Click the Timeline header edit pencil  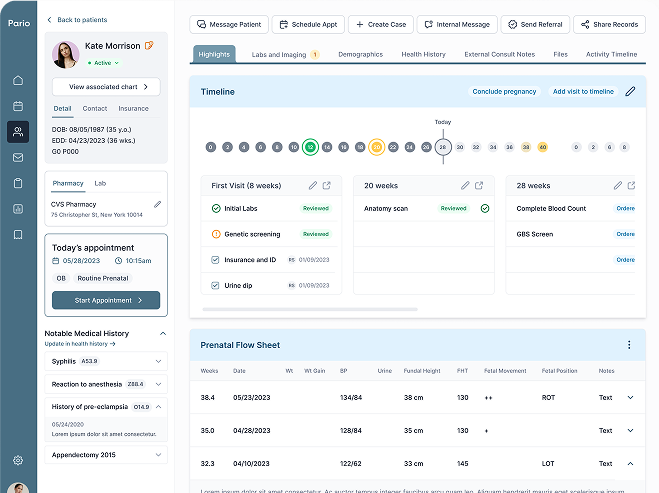tap(630, 91)
